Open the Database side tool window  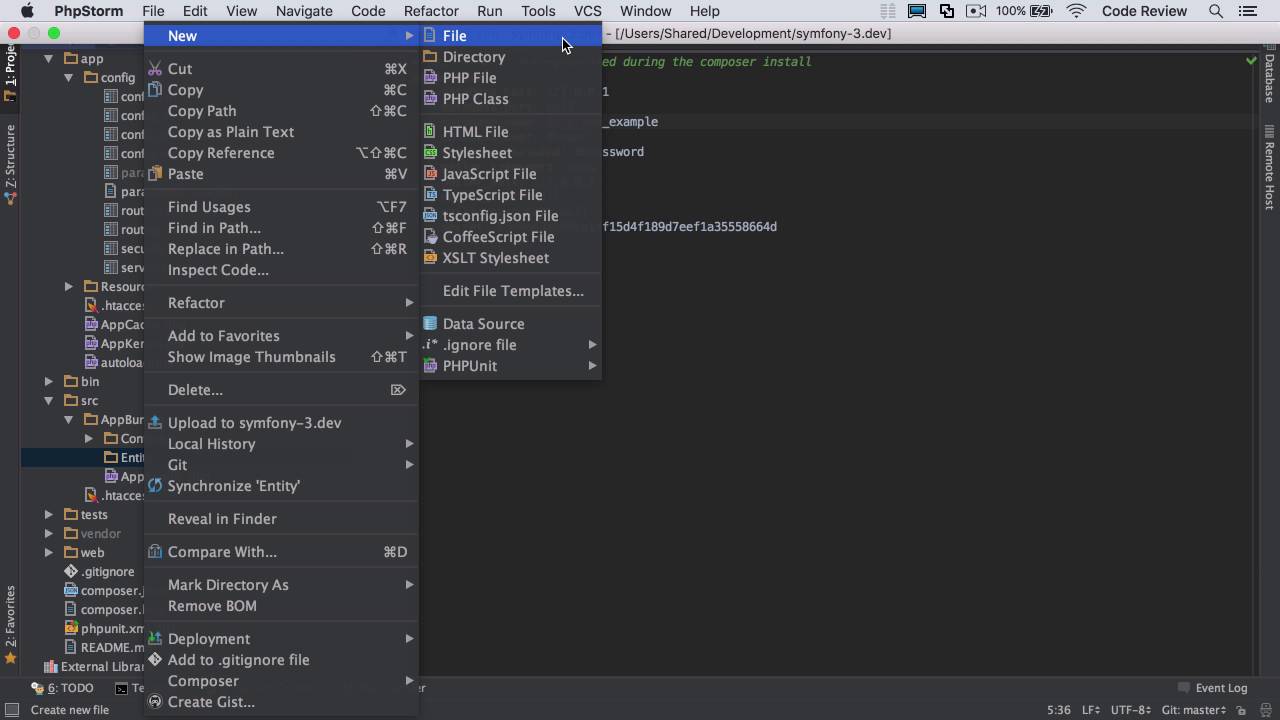[x=1269, y=74]
